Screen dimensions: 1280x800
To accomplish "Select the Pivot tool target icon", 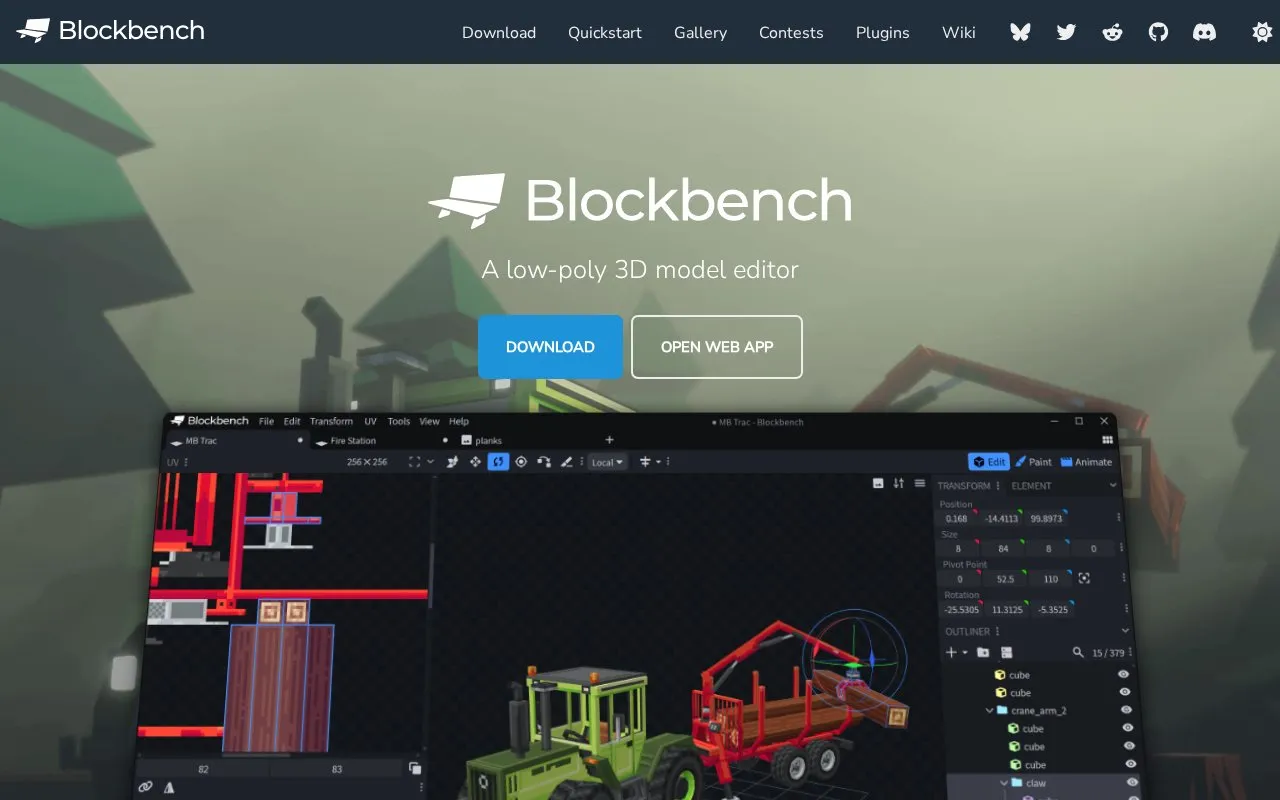I will 521,462.
